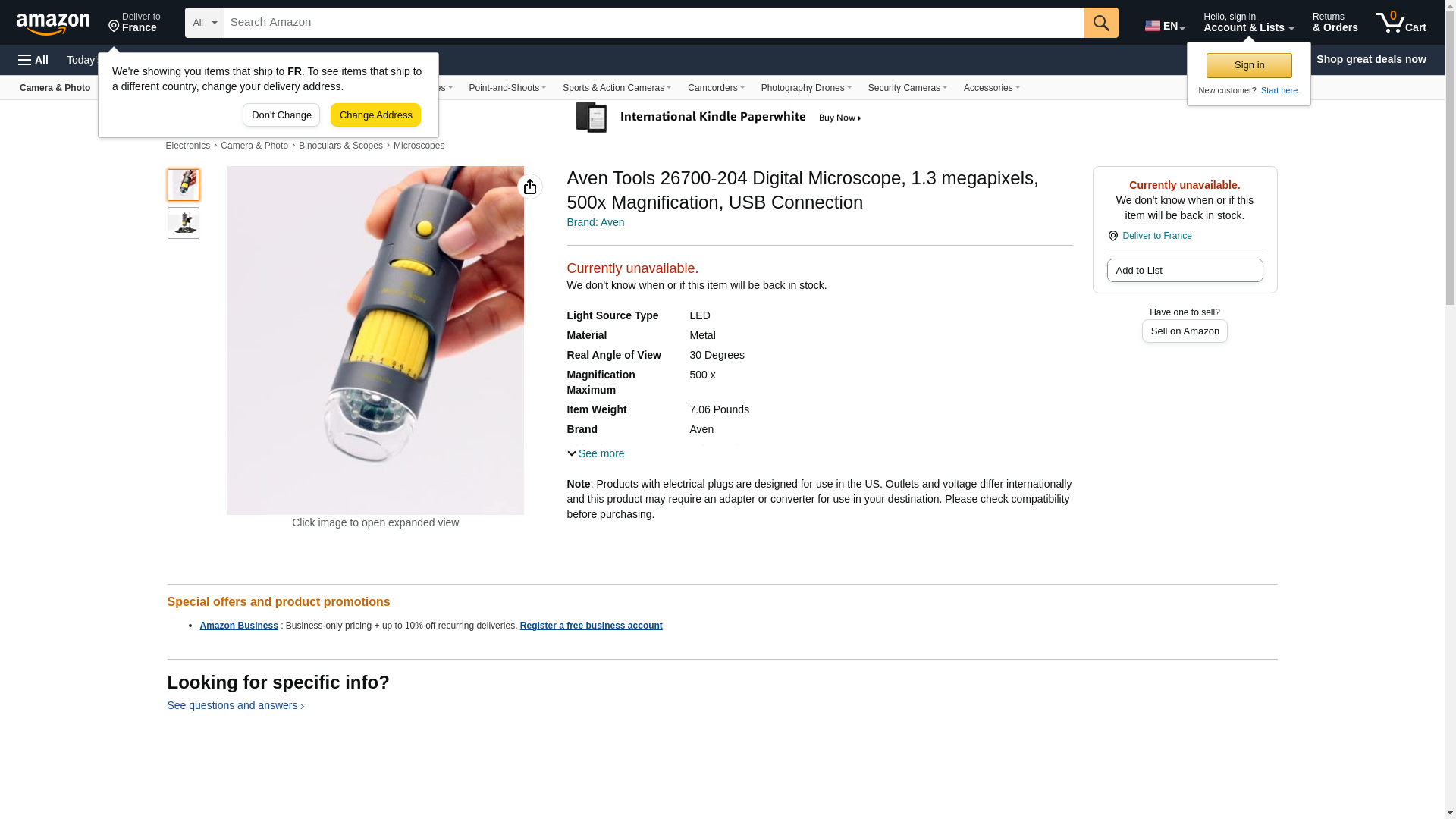Click the Amazon logo

point(53,24)
